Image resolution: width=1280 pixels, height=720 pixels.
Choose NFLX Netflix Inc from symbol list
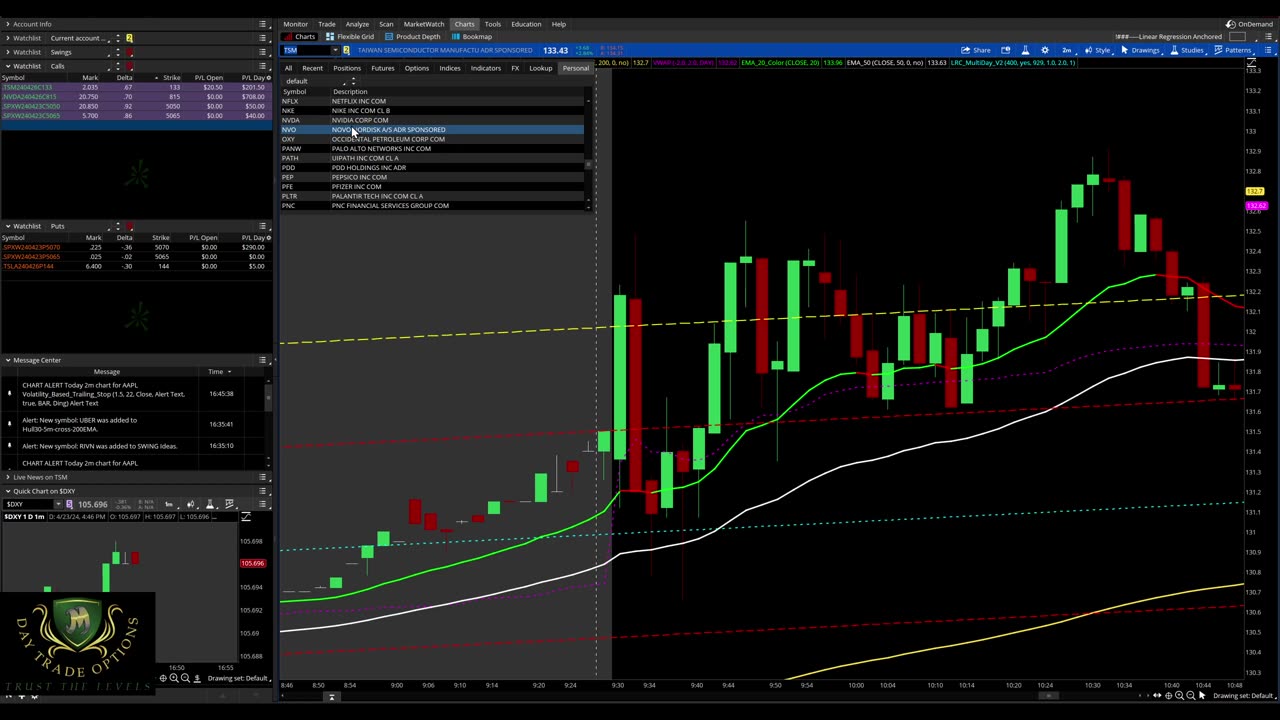click(x=433, y=101)
